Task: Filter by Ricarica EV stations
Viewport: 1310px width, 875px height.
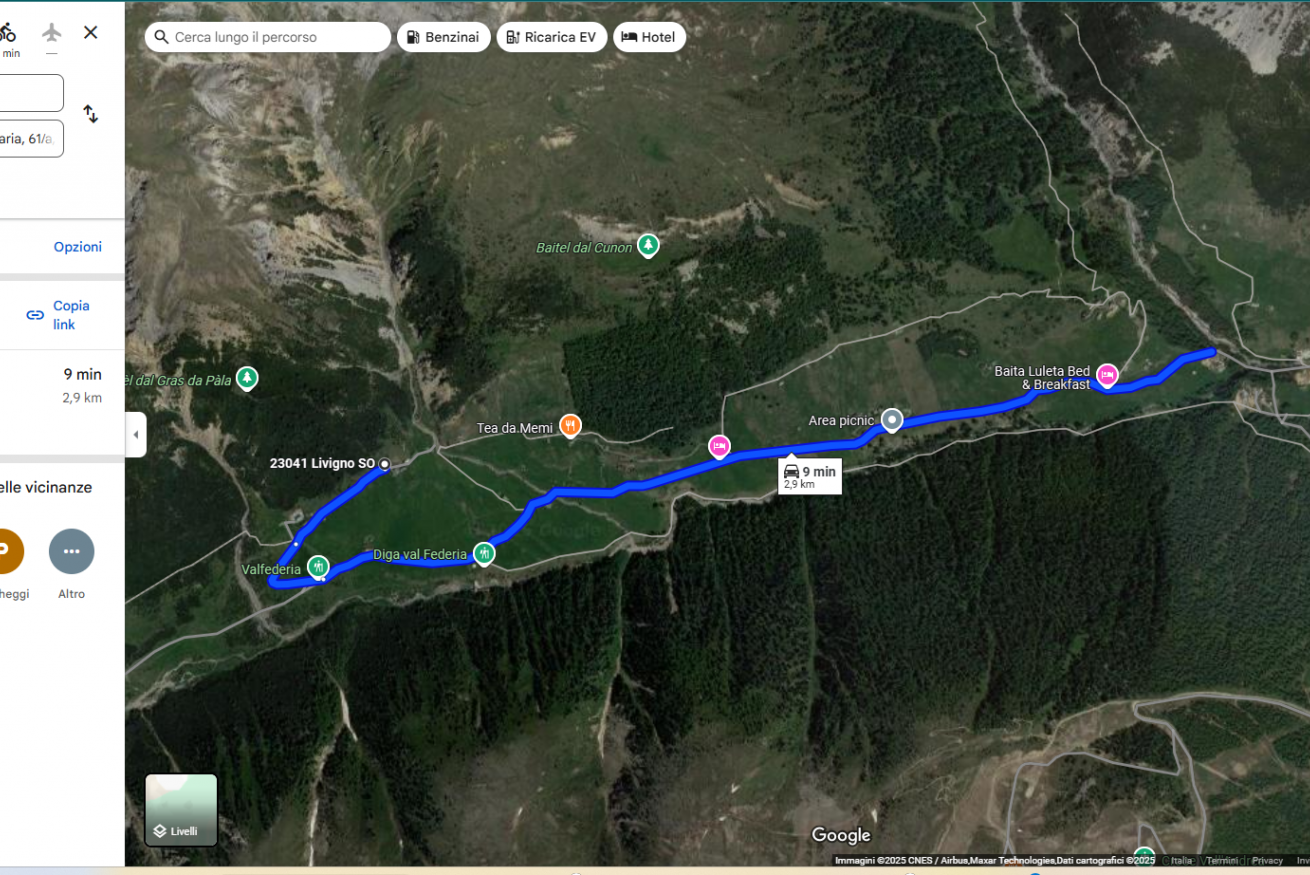Action: point(552,37)
